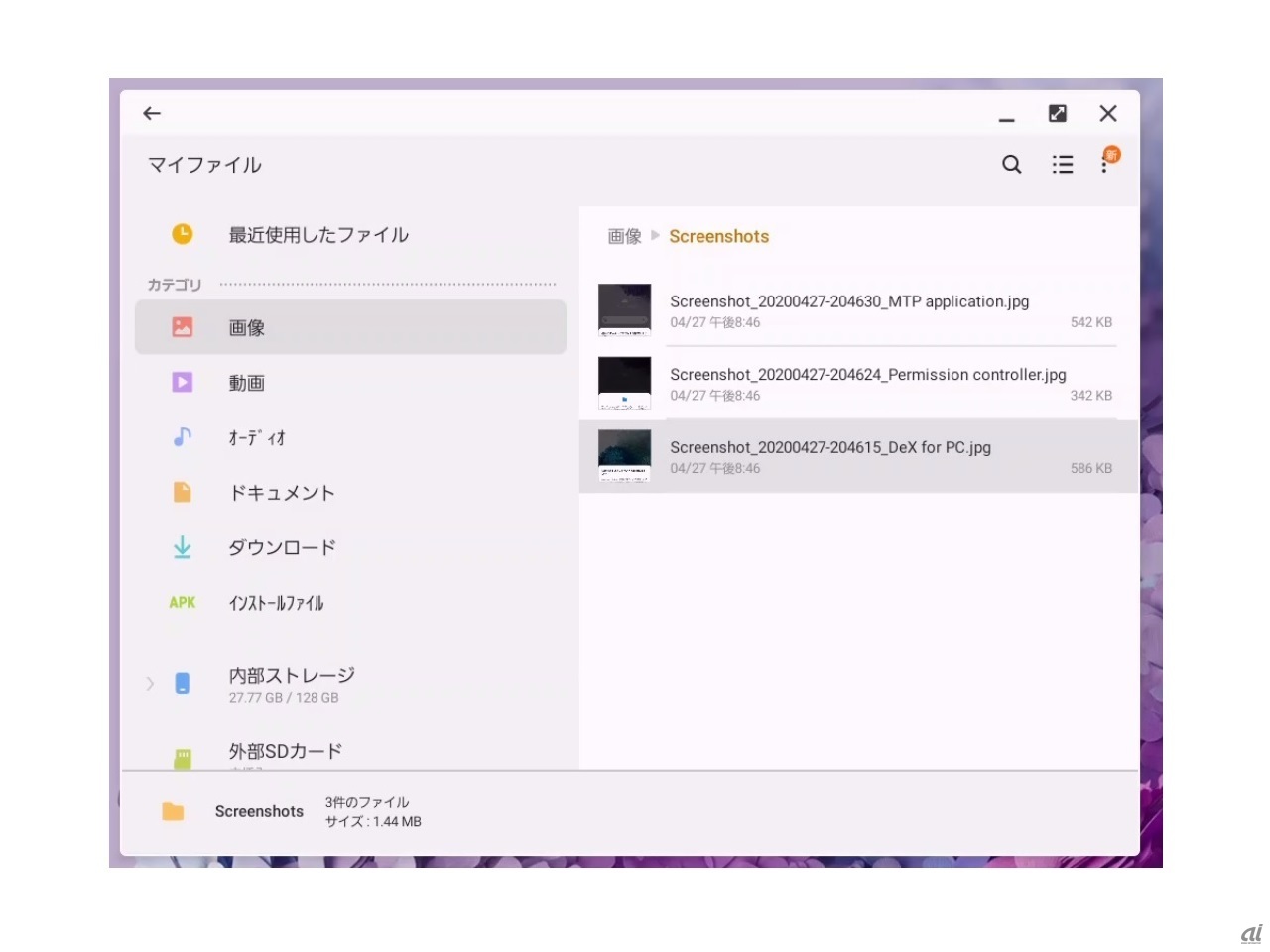Viewport: 1270px width, 952px height.
Task: Select the MTP application screenshot file
Action: pyautogui.click(x=849, y=310)
